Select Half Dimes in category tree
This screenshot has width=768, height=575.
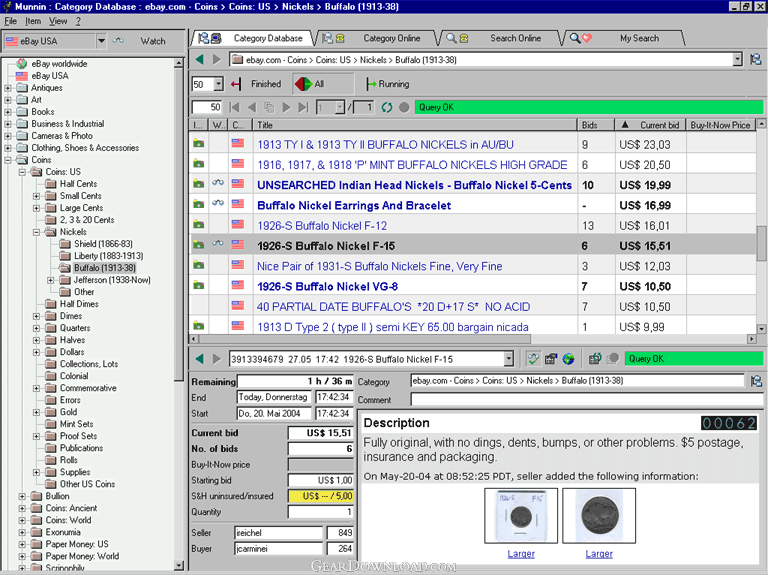pos(79,304)
